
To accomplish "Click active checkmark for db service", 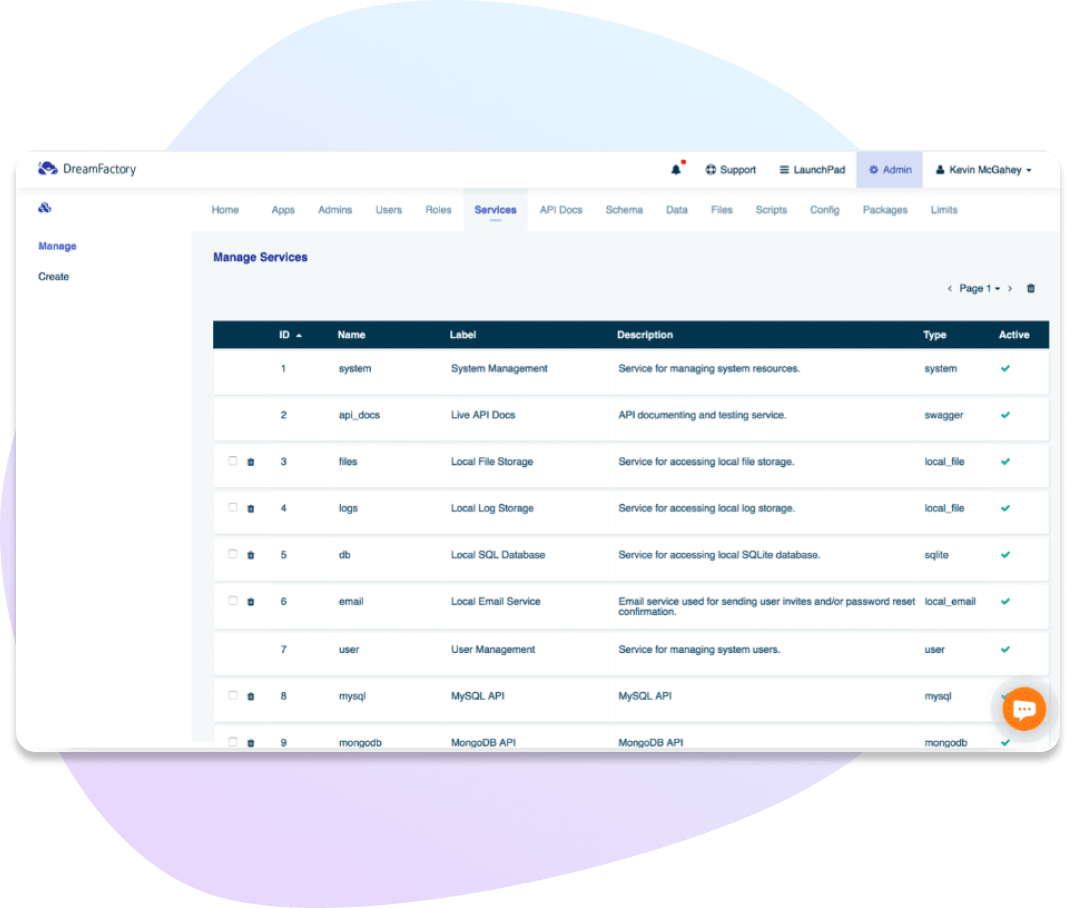I will coord(1005,555).
